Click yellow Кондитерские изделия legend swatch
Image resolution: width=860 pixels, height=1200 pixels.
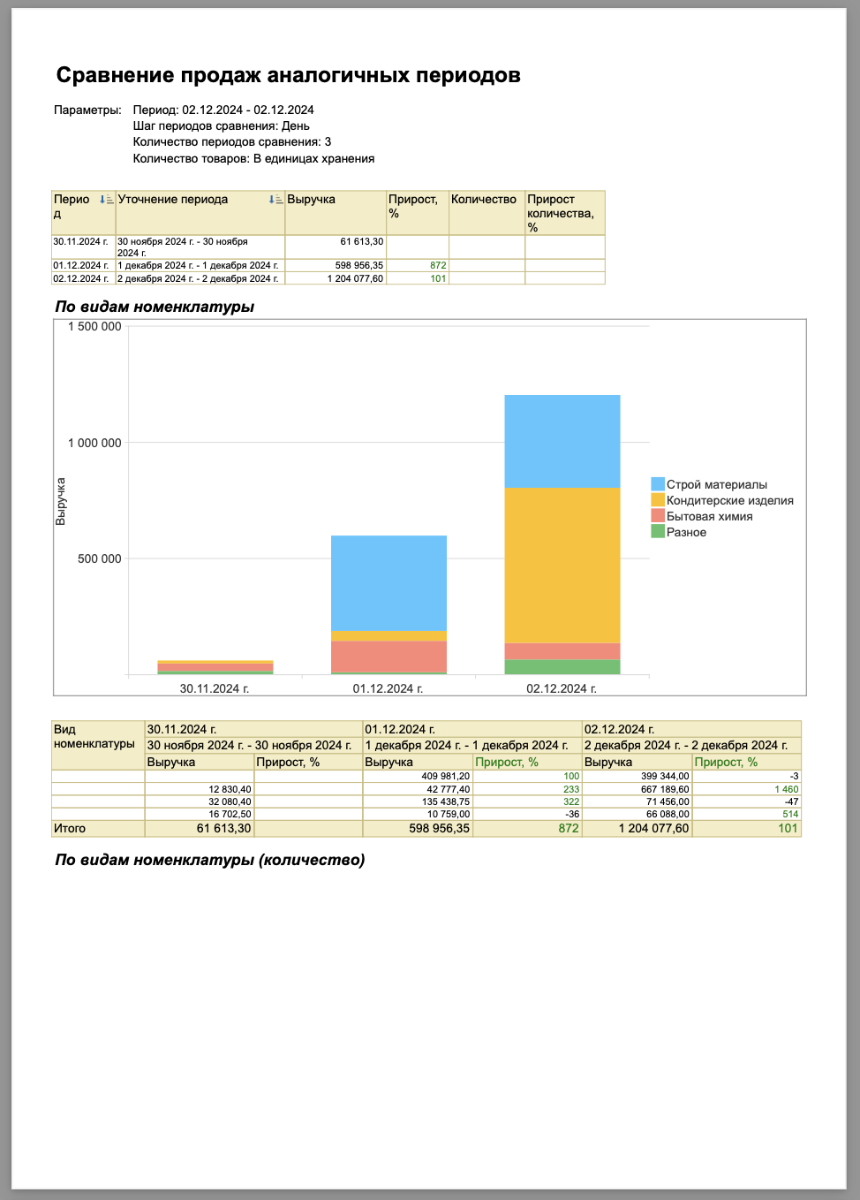658,500
